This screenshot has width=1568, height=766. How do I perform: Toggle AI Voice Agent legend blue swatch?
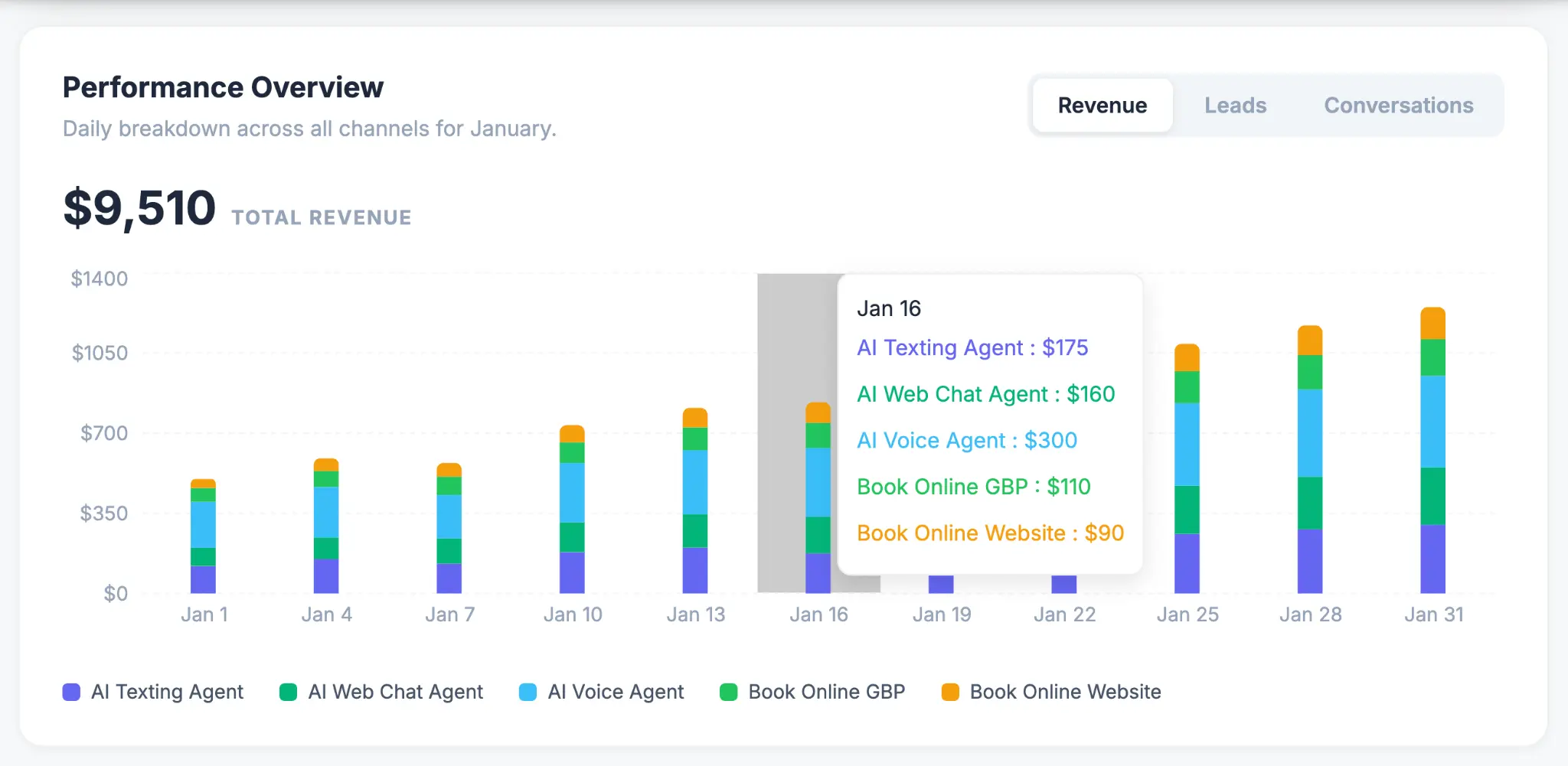pyautogui.click(x=528, y=692)
